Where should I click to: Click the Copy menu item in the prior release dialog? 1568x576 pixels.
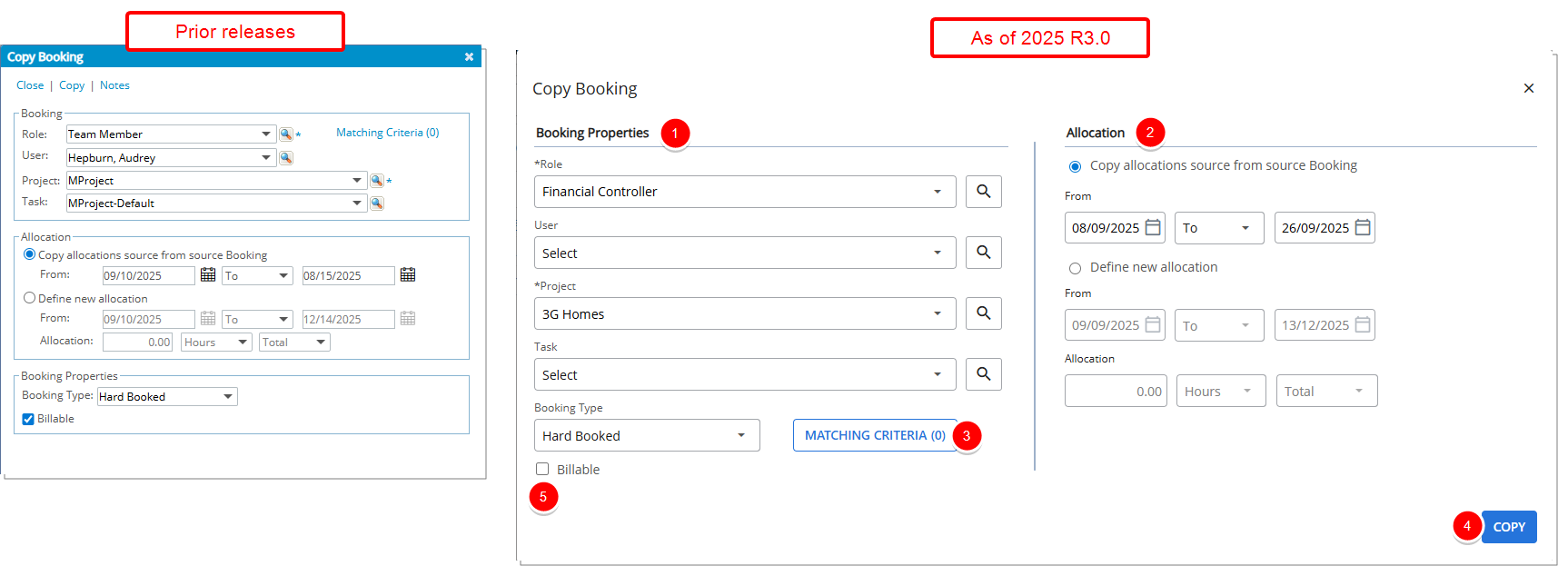click(x=72, y=84)
